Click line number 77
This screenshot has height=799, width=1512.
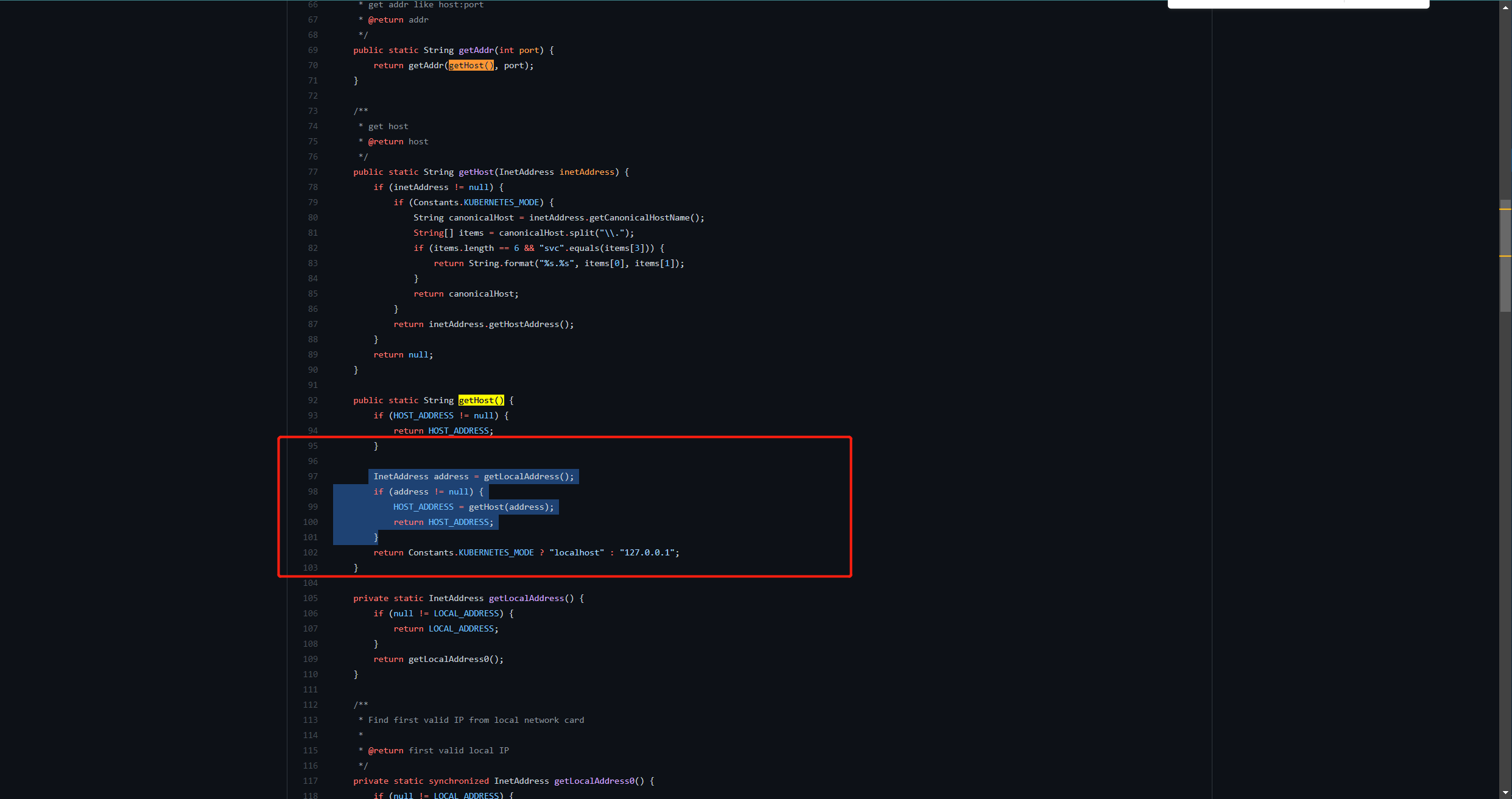pyautogui.click(x=312, y=172)
